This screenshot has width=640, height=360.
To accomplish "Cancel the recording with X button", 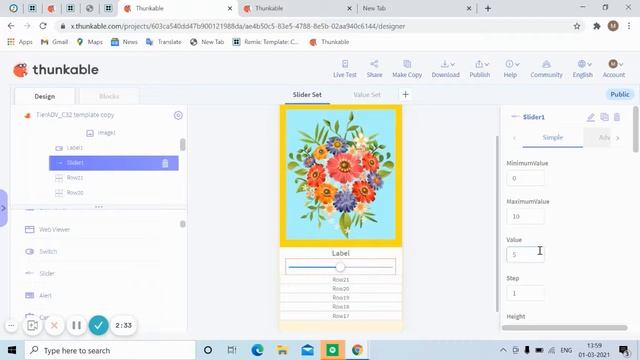I will pos(54,325).
